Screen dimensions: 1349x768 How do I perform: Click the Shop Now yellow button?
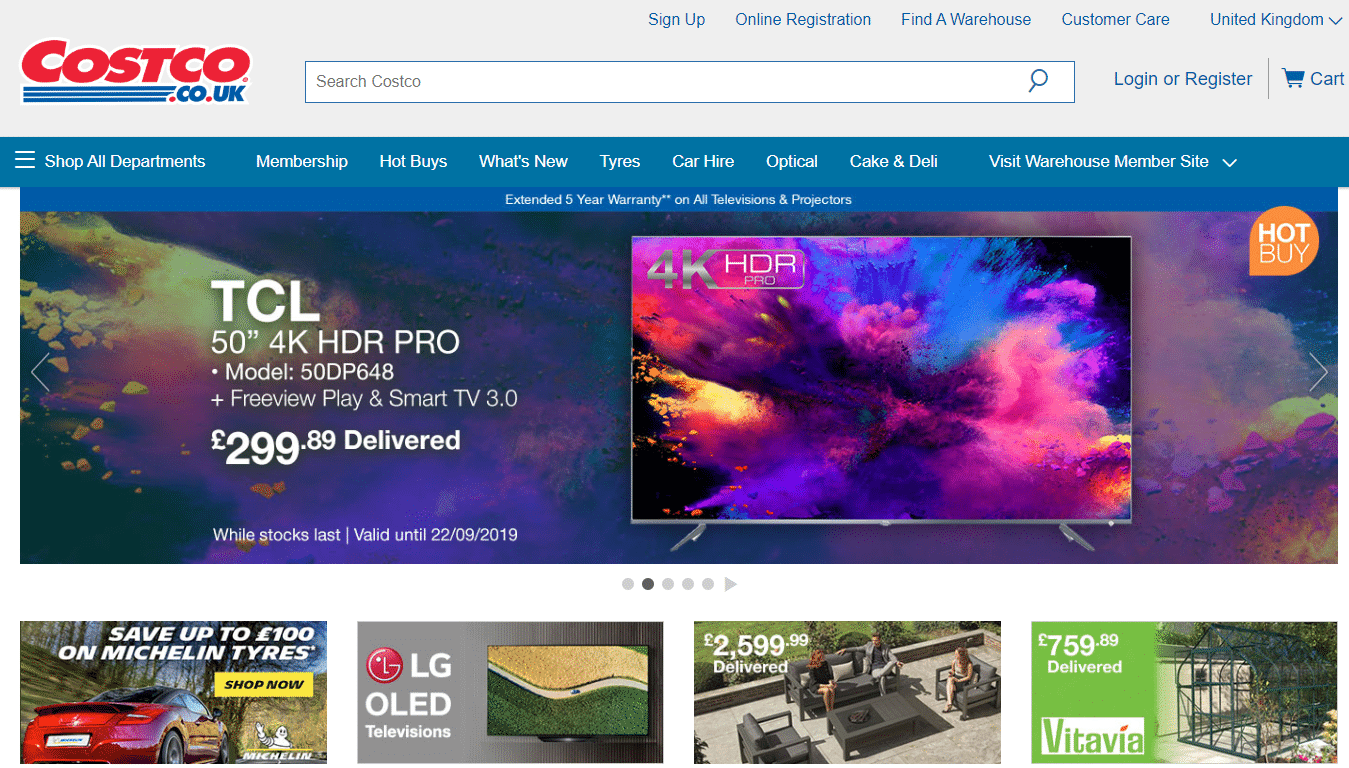[x=263, y=685]
